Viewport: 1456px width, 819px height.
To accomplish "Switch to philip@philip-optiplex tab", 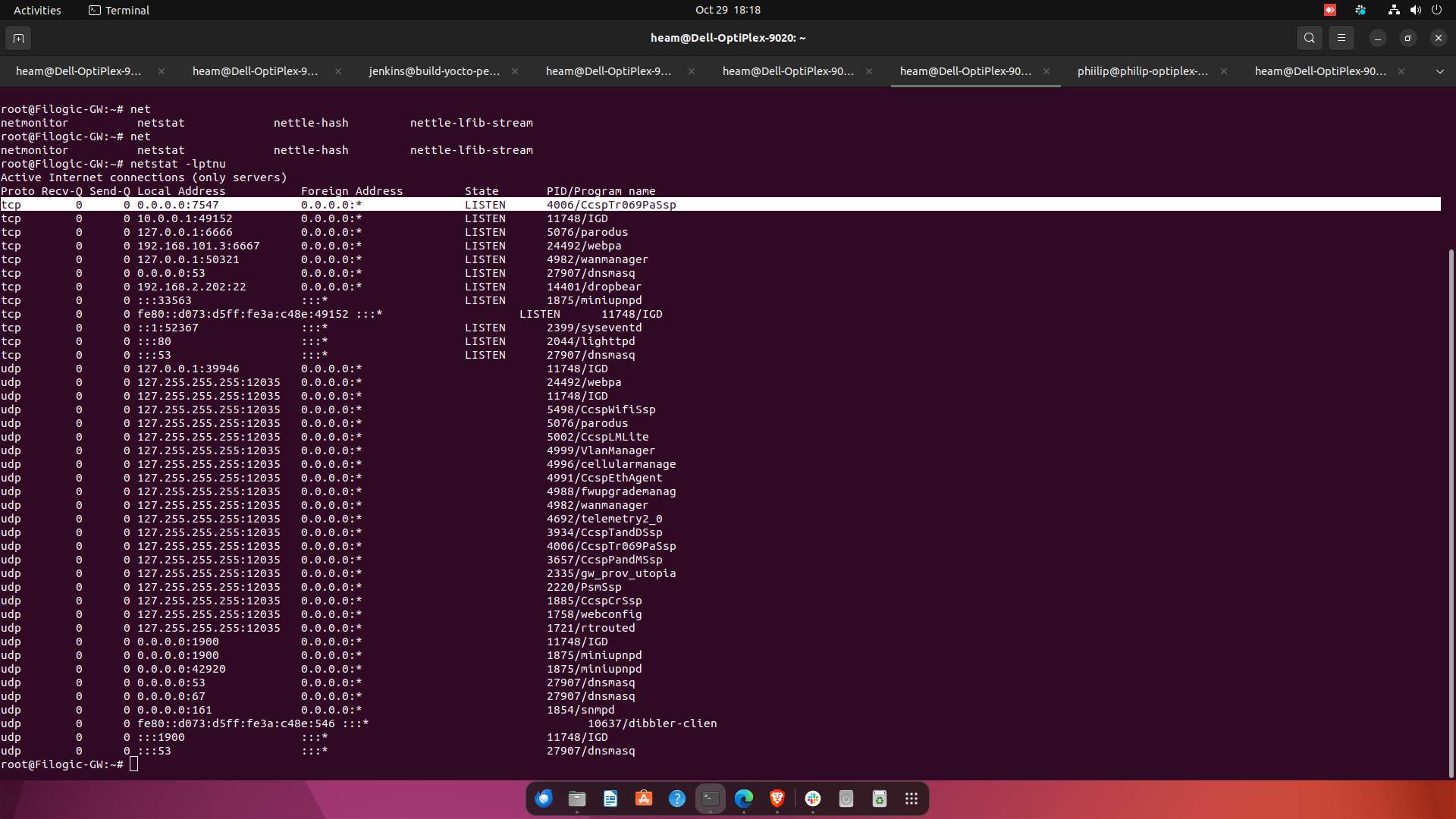I will 1142,71.
